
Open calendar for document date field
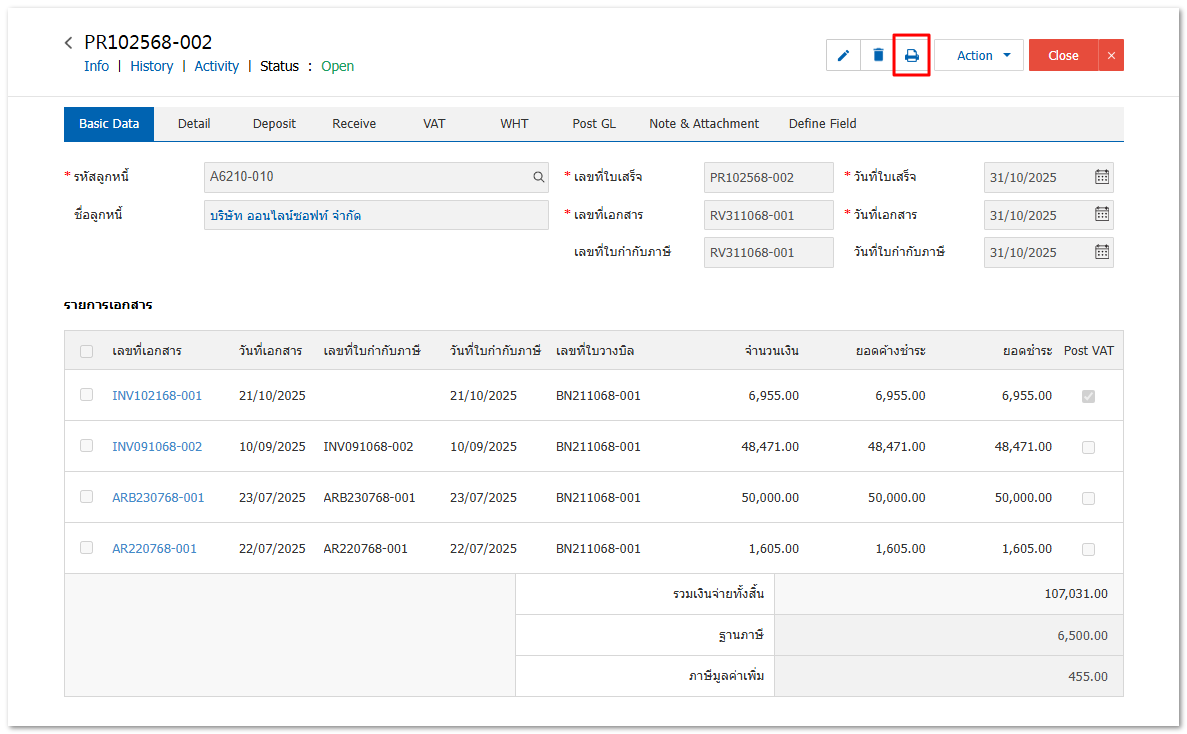[1101, 214]
